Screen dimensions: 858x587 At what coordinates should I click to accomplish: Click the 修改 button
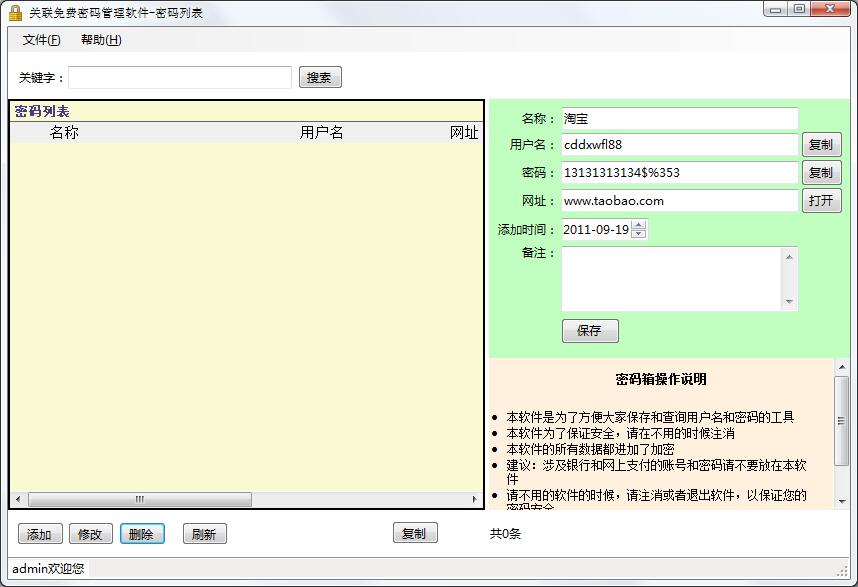[90, 534]
